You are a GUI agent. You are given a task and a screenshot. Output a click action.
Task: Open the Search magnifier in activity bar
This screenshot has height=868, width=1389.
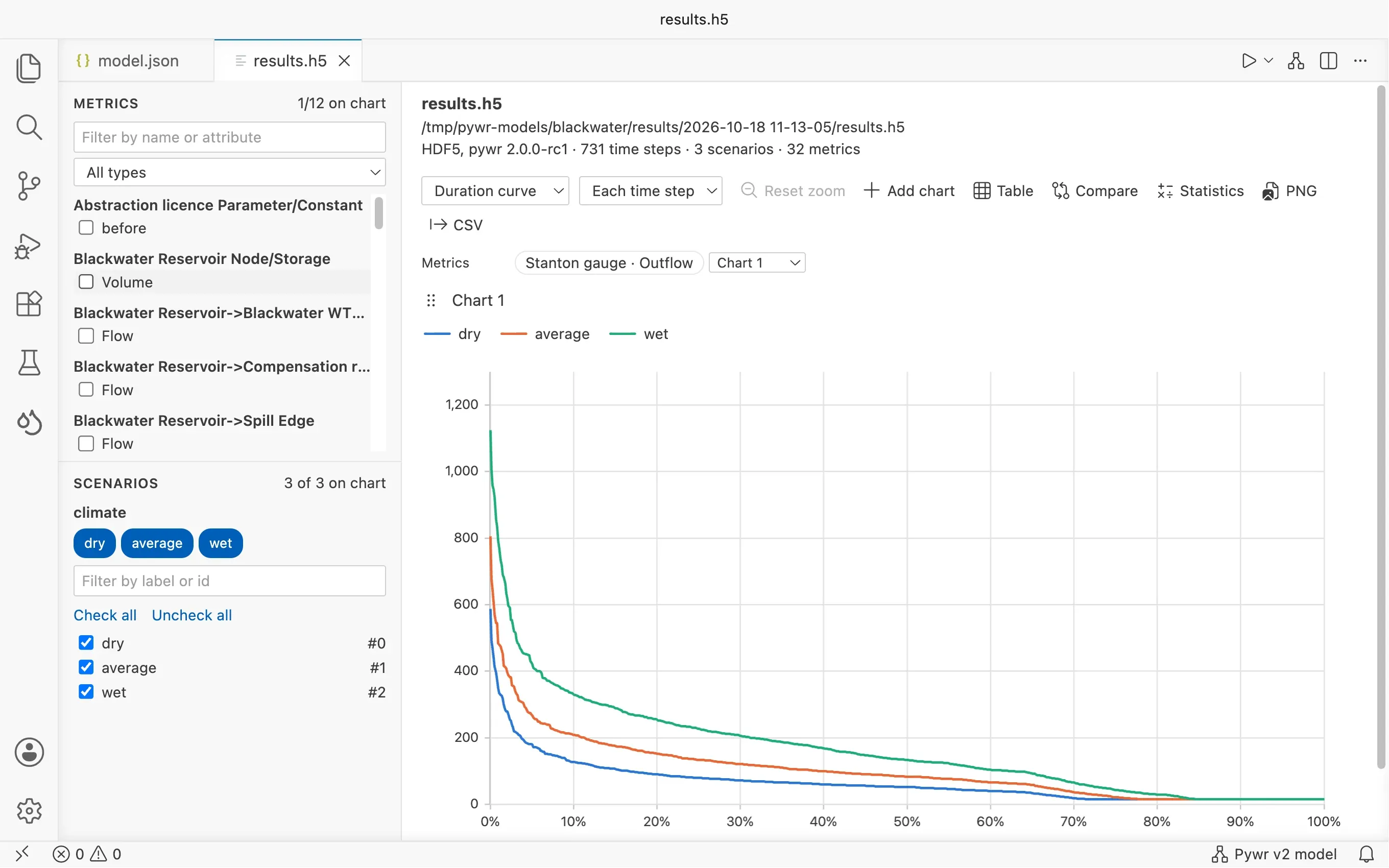pos(29,127)
